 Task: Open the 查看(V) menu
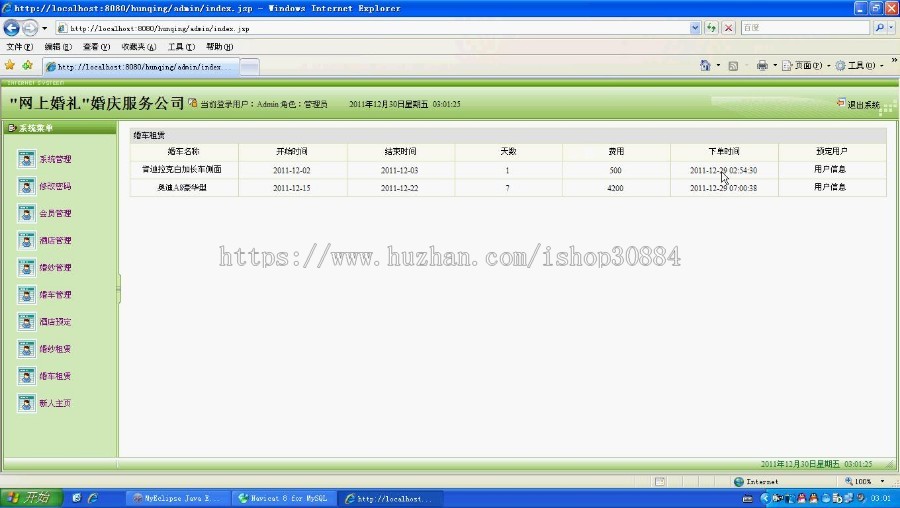pos(96,46)
